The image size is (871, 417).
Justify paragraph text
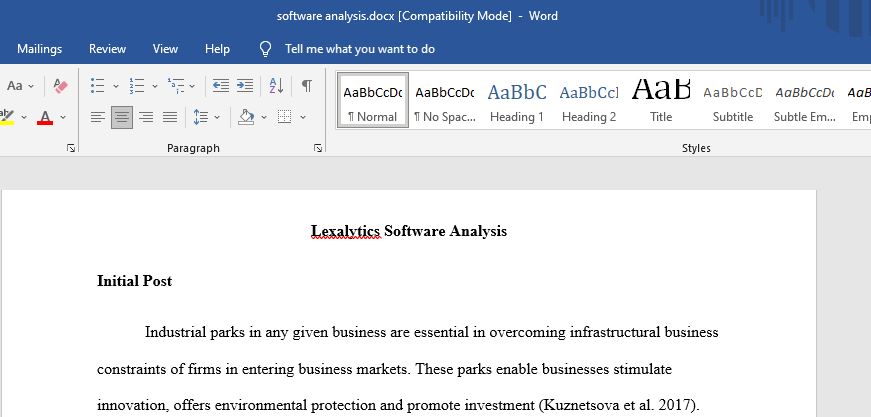click(x=170, y=117)
